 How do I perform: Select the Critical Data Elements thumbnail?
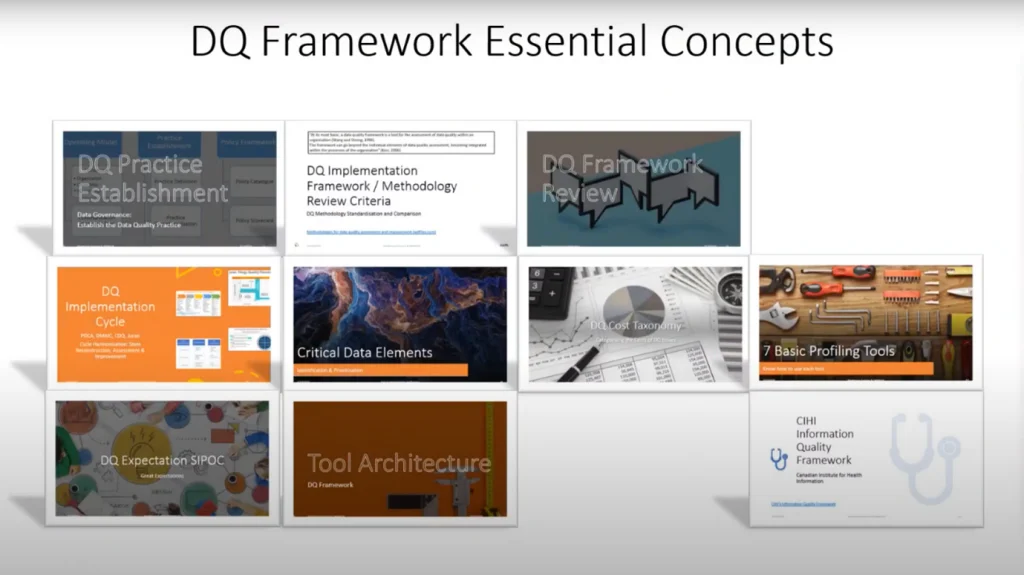pyautogui.click(x=400, y=323)
